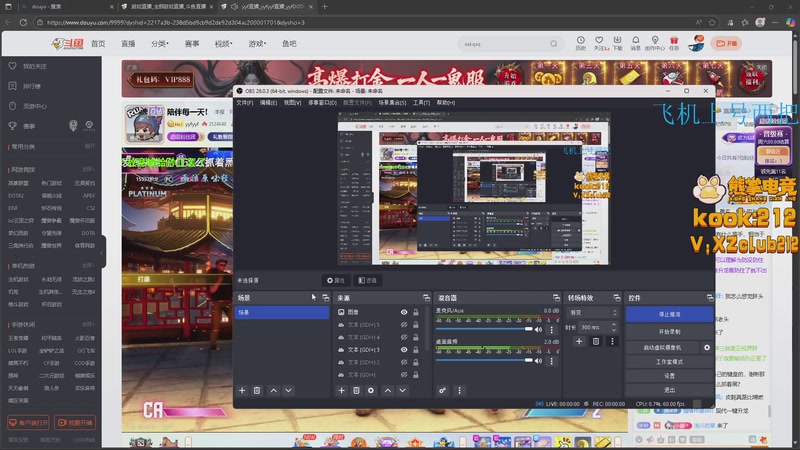Toggle lock on 文本 (GDI+) 3 source

tap(416, 350)
